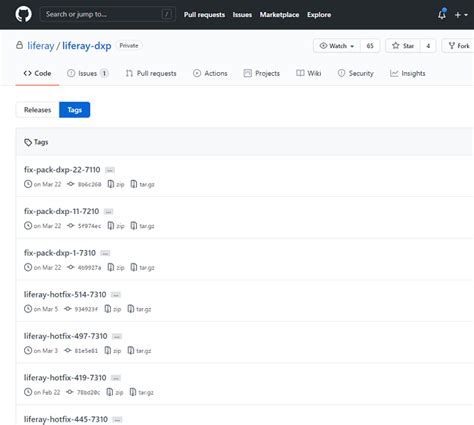This screenshot has width=474, height=425.
Task: Open the Projects tab
Action: pyautogui.click(x=262, y=73)
